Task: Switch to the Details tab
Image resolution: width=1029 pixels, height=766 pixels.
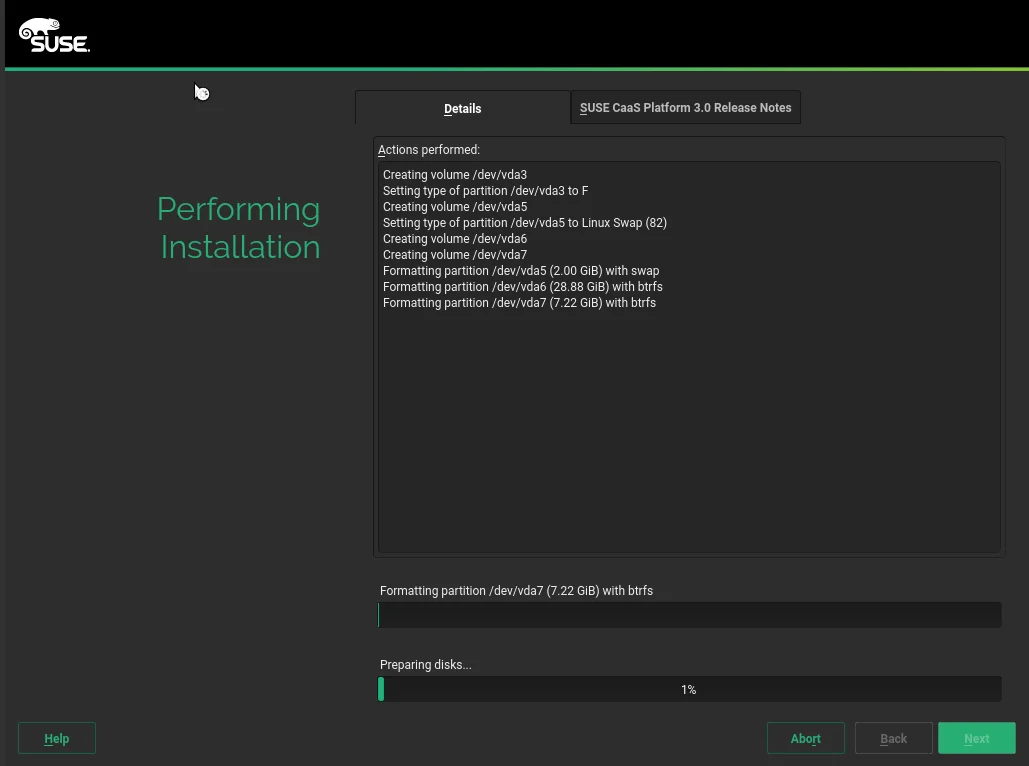Action: click(462, 108)
